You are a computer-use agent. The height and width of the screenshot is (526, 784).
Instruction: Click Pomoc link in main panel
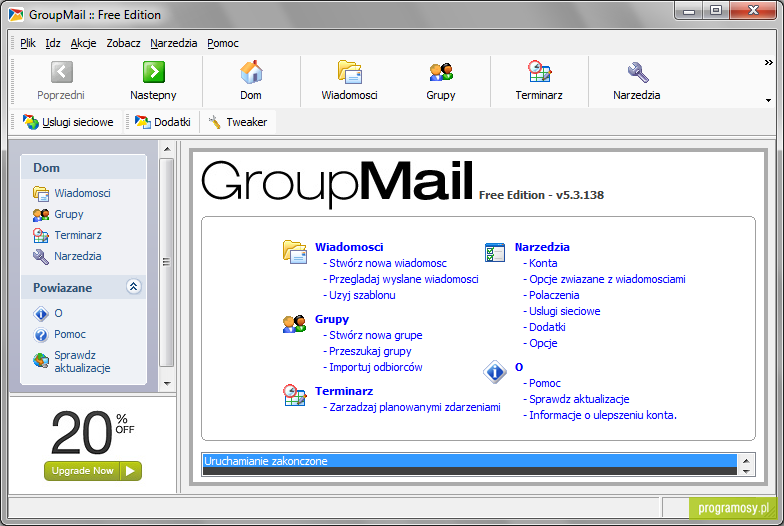544,383
